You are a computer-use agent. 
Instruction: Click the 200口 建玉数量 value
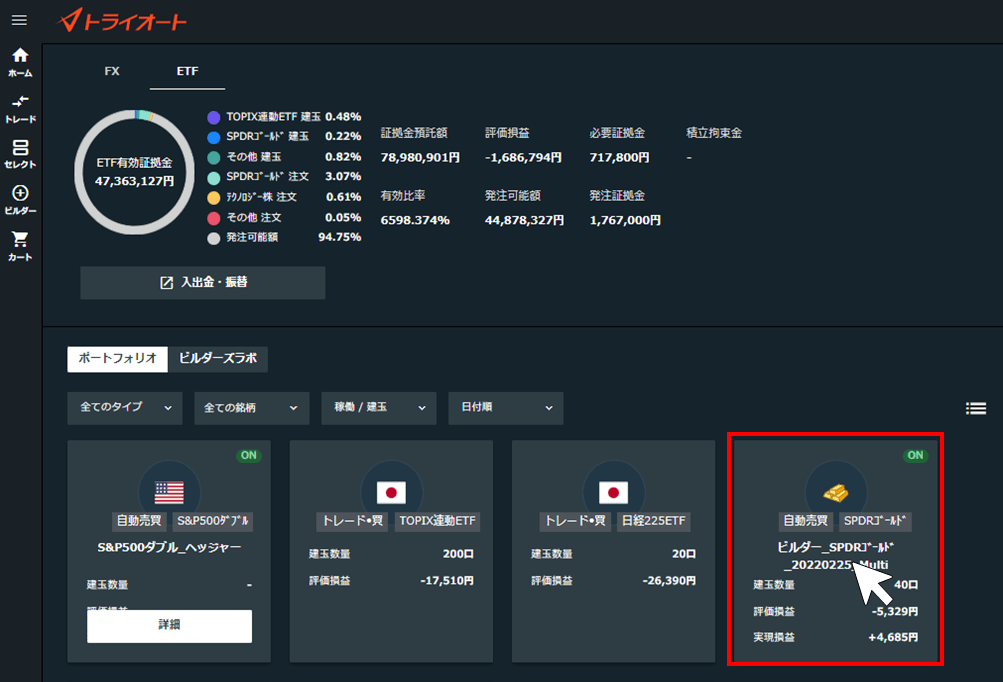click(458, 554)
